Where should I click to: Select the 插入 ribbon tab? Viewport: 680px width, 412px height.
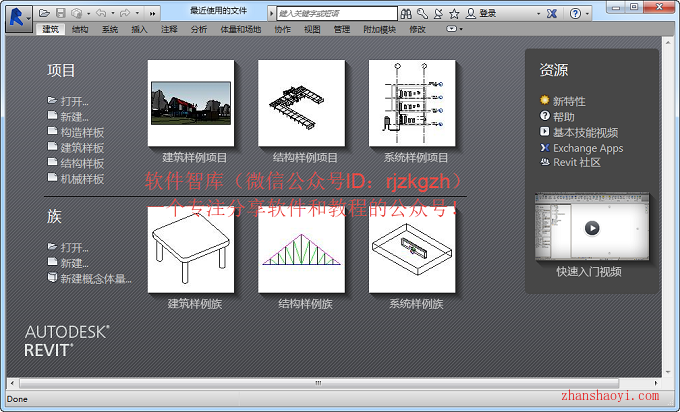[x=139, y=29]
